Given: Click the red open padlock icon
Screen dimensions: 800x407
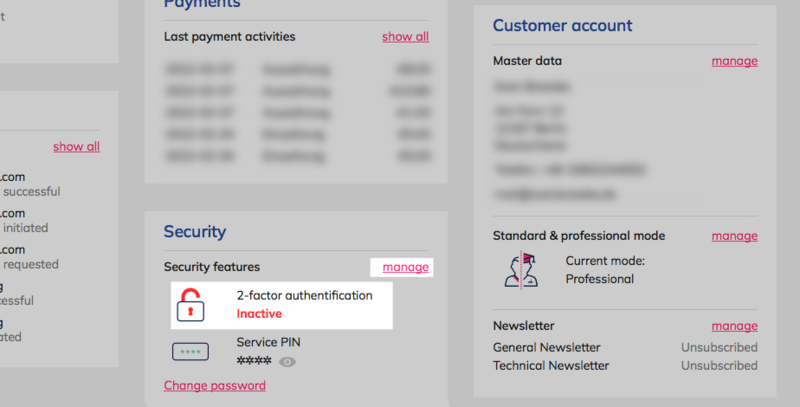Looking at the screenshot, I should tap(191, 305).
